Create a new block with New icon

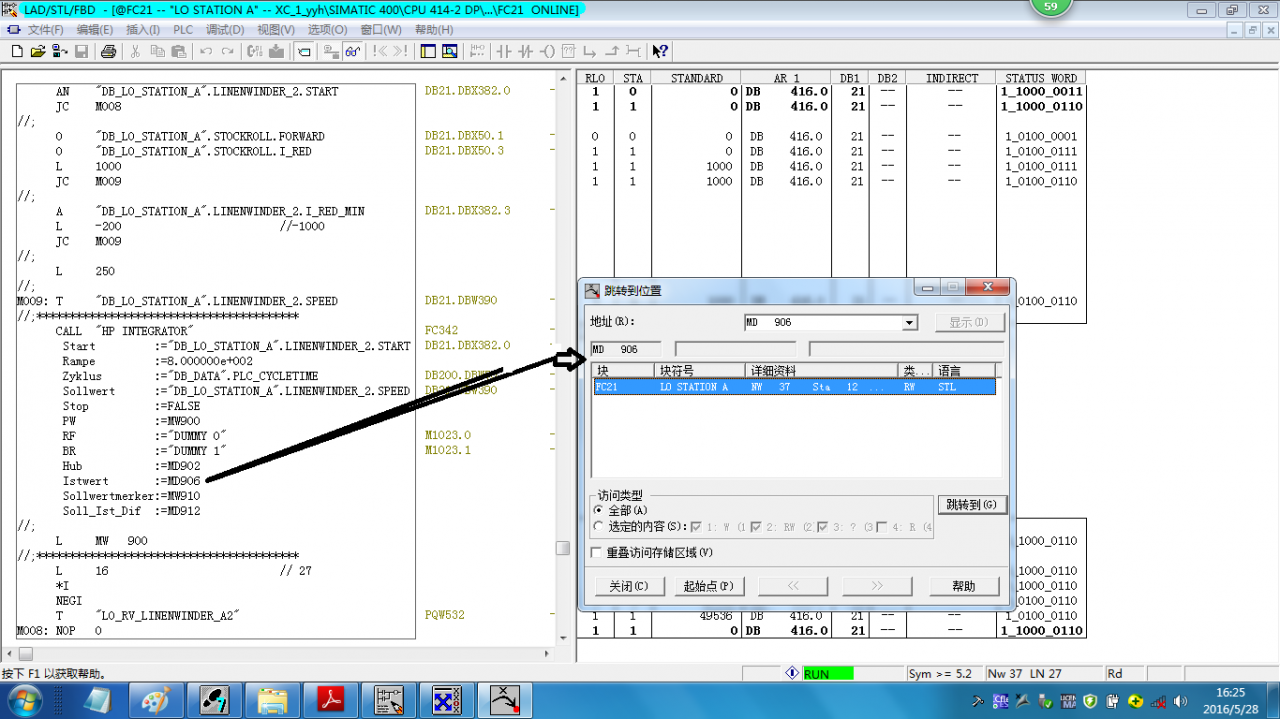tap(16, 51)
